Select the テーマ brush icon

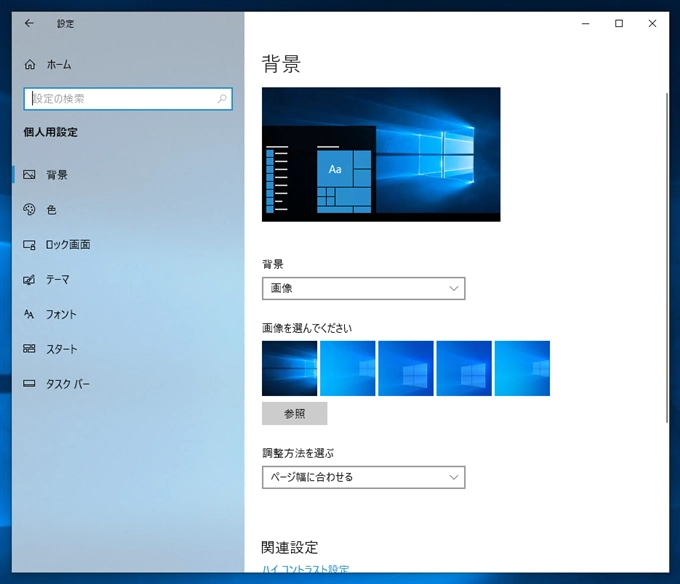tap(29, 280)
